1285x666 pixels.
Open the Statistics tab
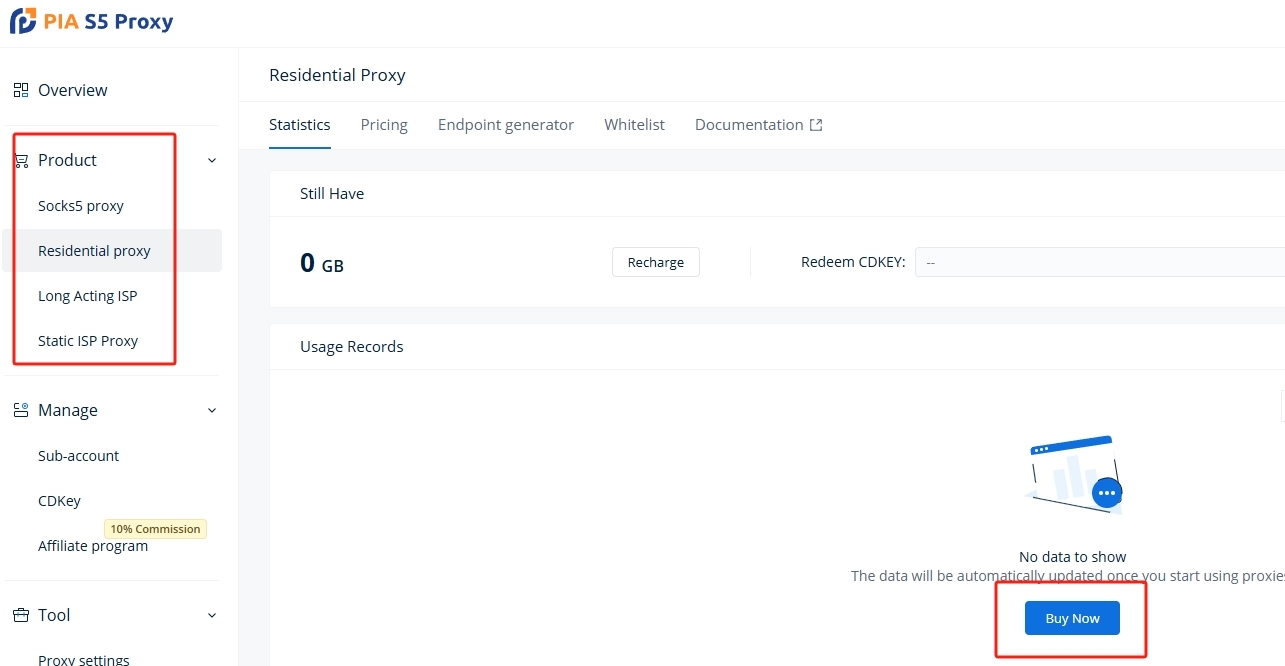pos(300,125)
